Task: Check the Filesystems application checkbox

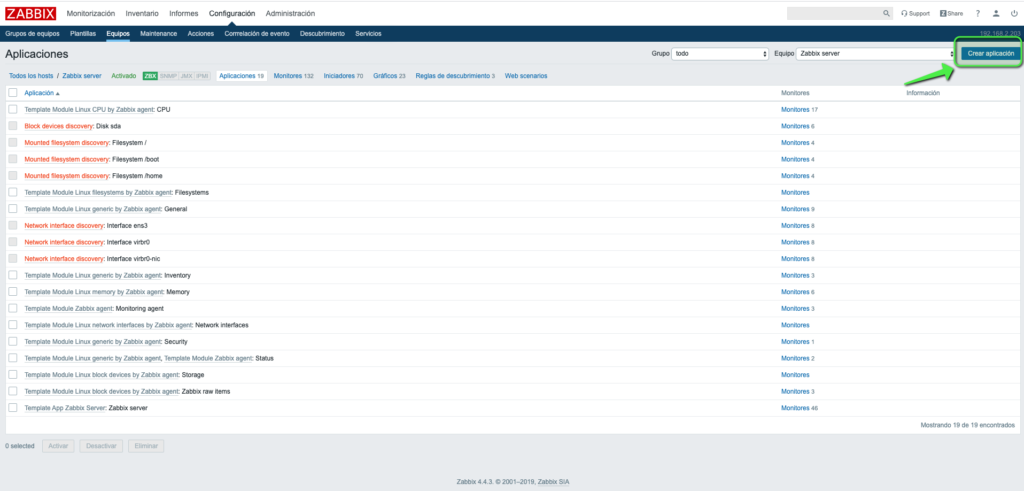Action: (13, 192)
